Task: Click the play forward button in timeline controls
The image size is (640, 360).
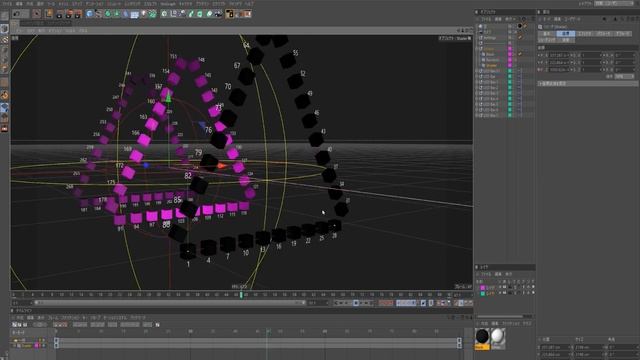Action: click(356, 303)
